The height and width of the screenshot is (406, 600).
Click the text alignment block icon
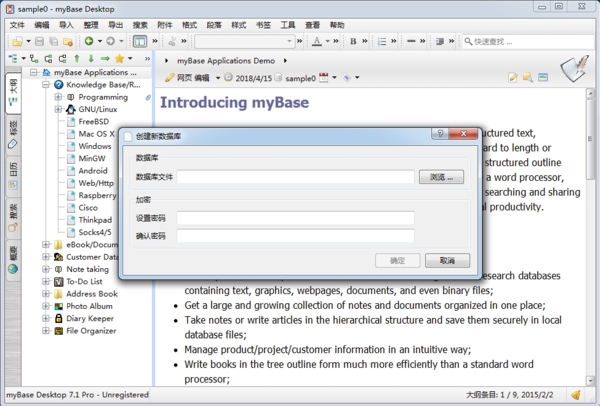point(440,41)
